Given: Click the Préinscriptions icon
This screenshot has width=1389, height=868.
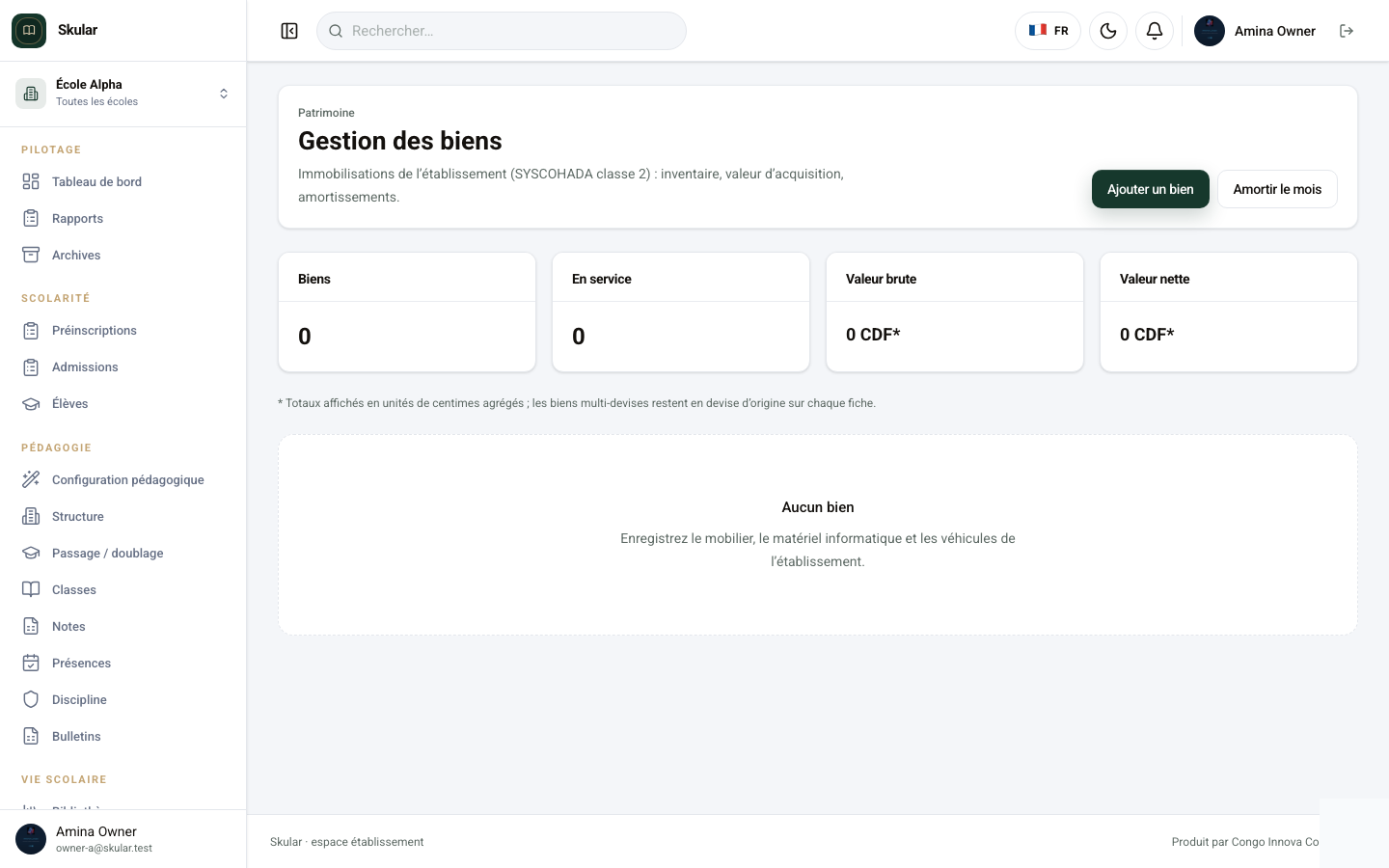Looking at the screenshot, I should (x=31, y=330).
